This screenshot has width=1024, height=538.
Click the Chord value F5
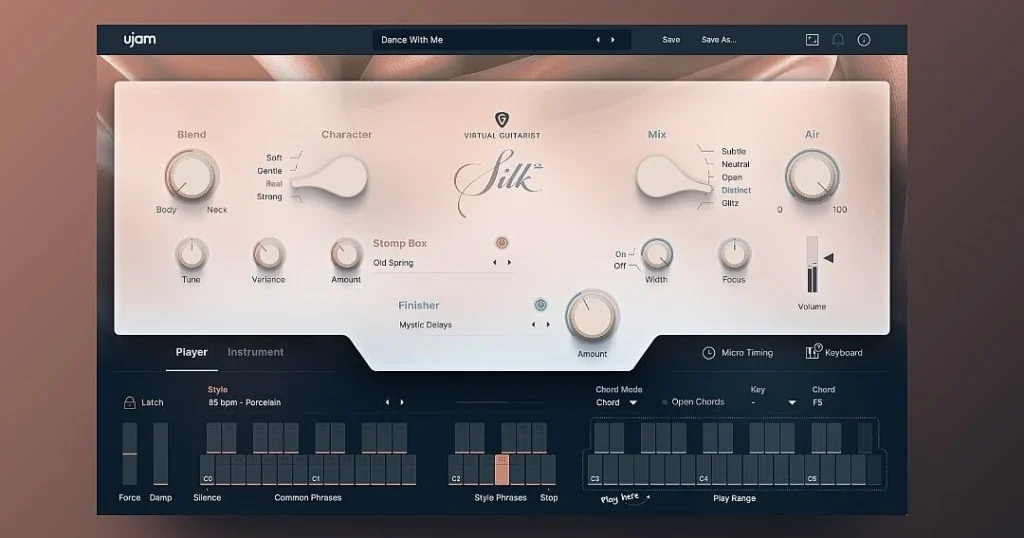pyautogui.click(x=818, y=402)
